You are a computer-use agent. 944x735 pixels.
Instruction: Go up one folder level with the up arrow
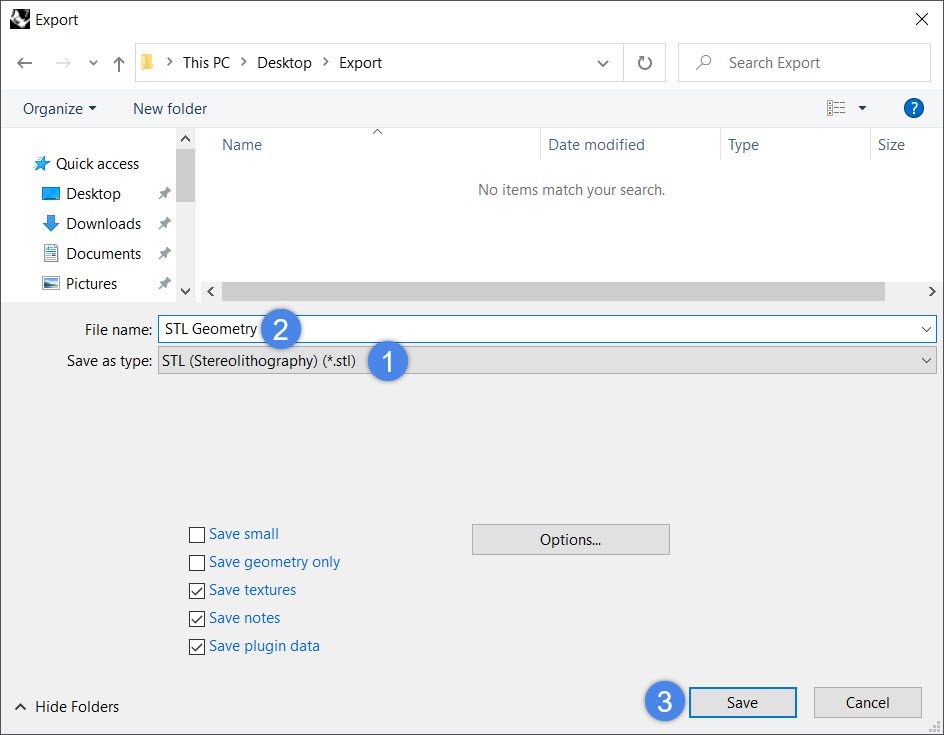[x=117, y=62]
